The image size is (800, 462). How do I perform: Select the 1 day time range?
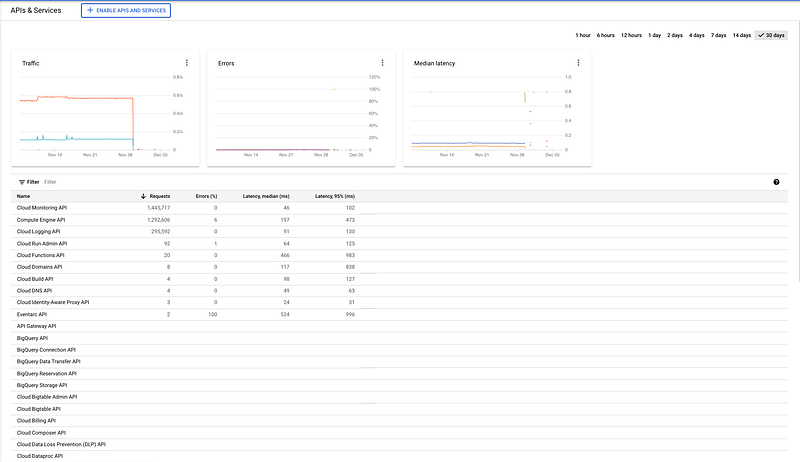click(655, 35)
